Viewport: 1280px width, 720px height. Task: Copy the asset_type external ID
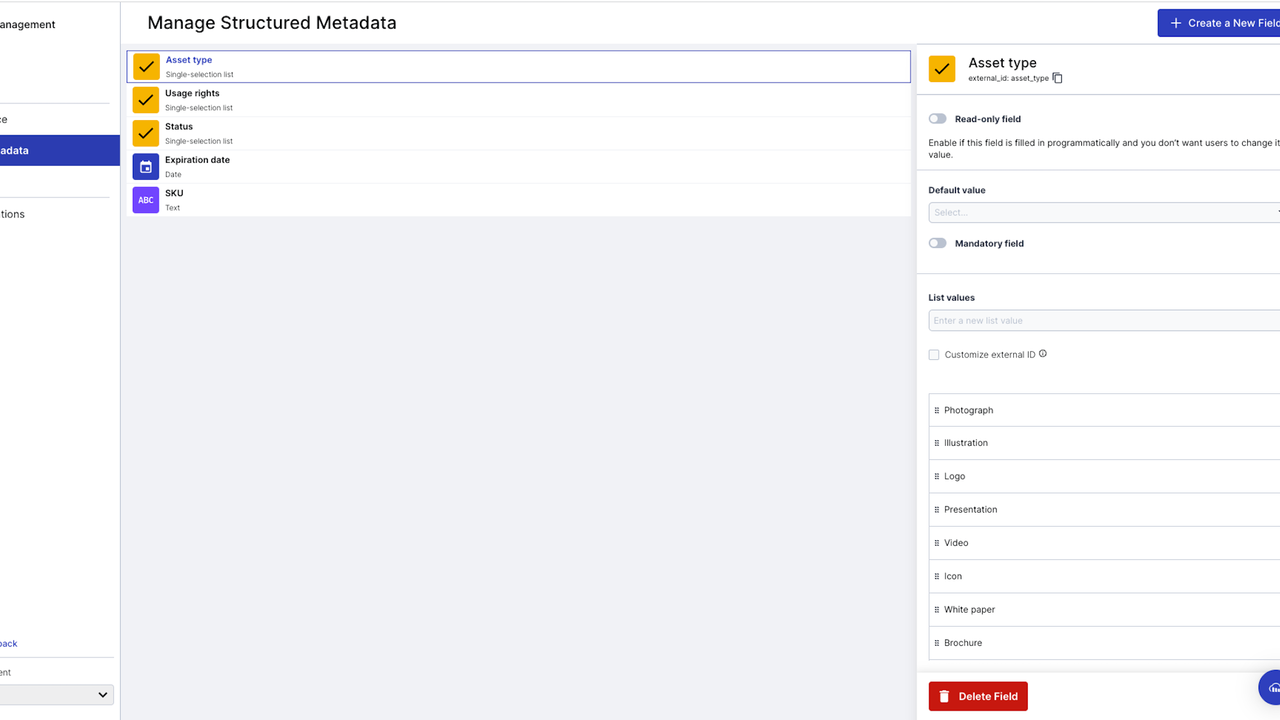coord(1058,78)
